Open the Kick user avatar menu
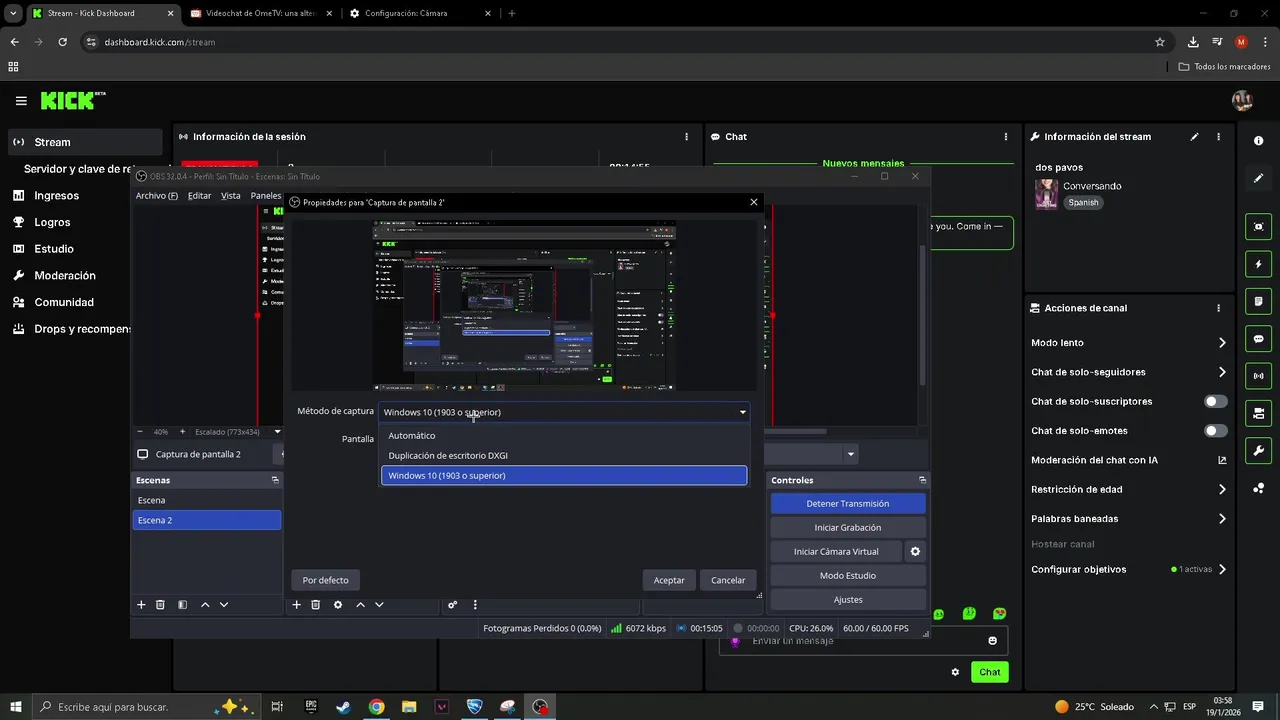1280x720 pixels. pos(1242,101)
